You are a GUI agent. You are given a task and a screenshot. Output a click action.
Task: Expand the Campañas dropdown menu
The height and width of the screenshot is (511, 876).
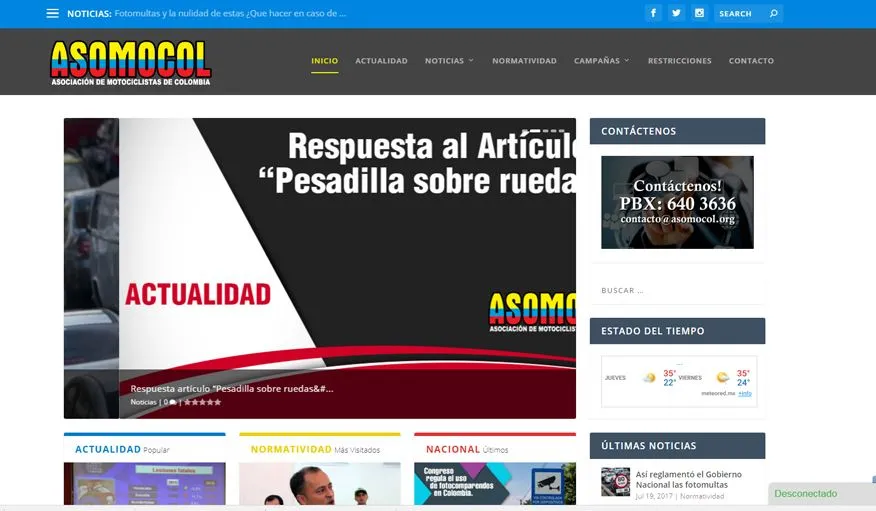(602, 60)
